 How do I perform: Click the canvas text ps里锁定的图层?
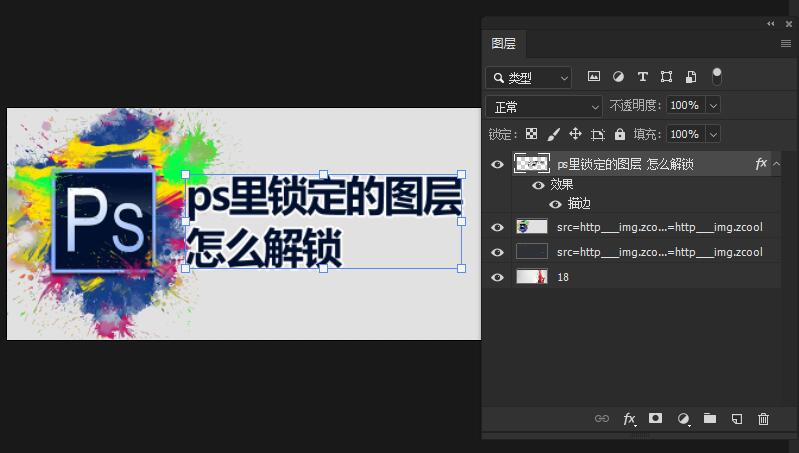(x=325, y=196)
